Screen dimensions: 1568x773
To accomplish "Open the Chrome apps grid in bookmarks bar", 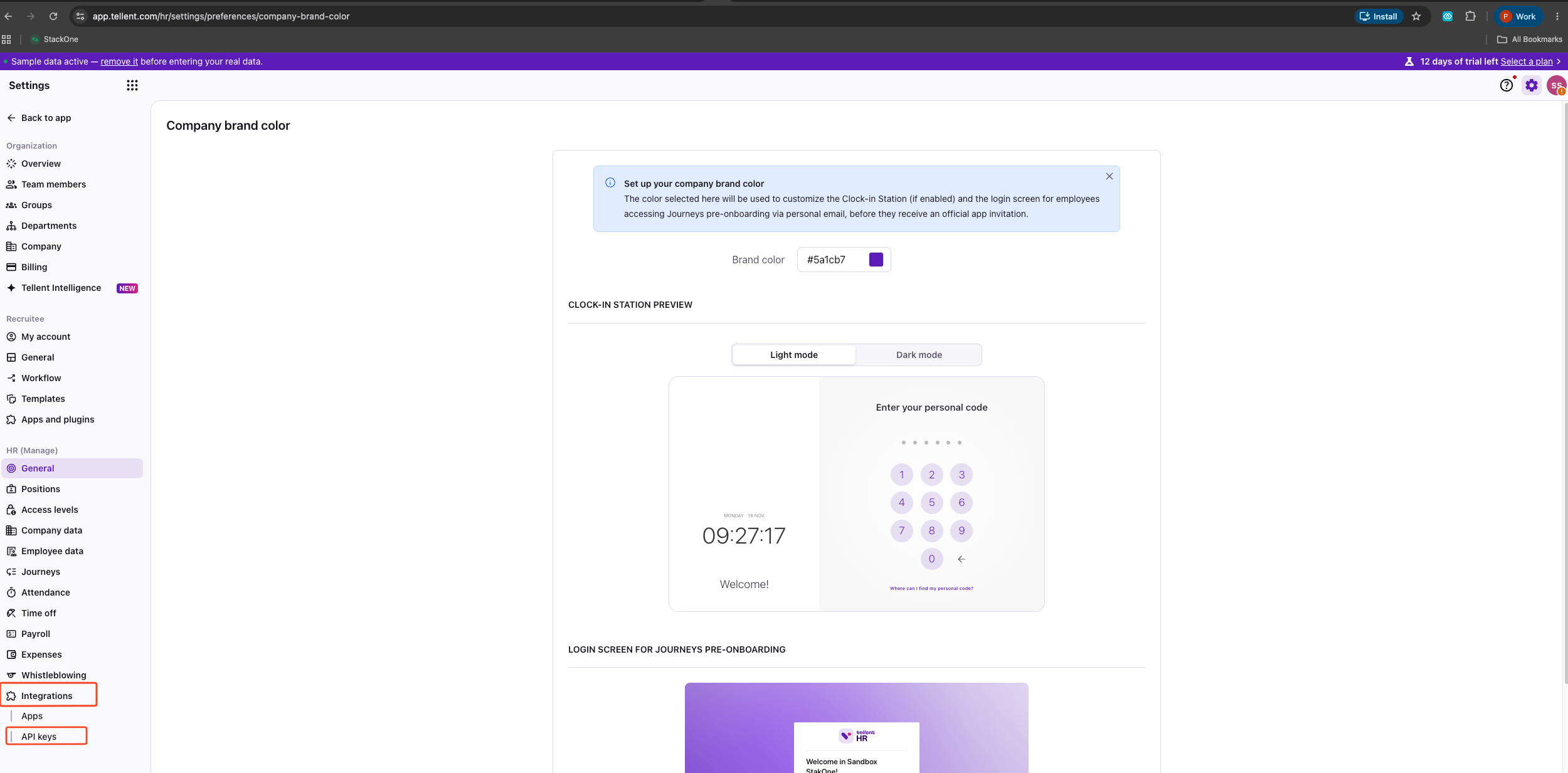I will pos(6,39).
